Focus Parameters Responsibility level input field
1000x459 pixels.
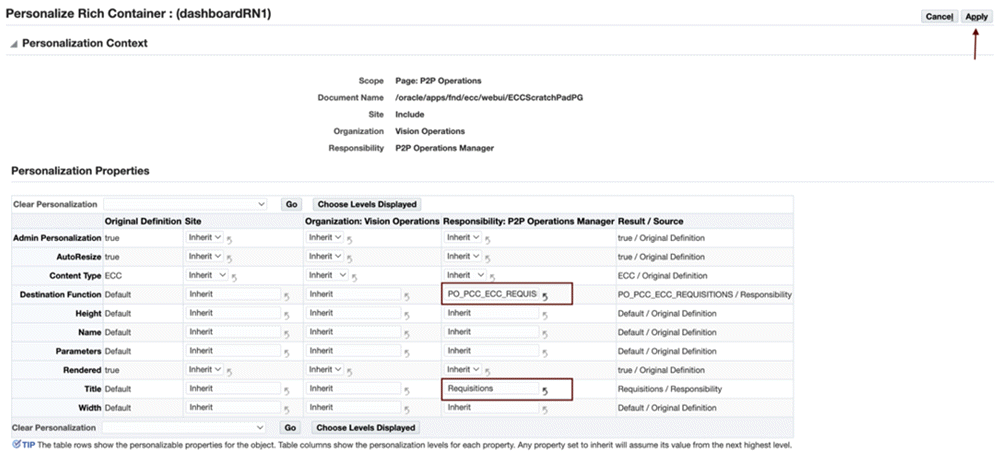click(x=491, y=351)
